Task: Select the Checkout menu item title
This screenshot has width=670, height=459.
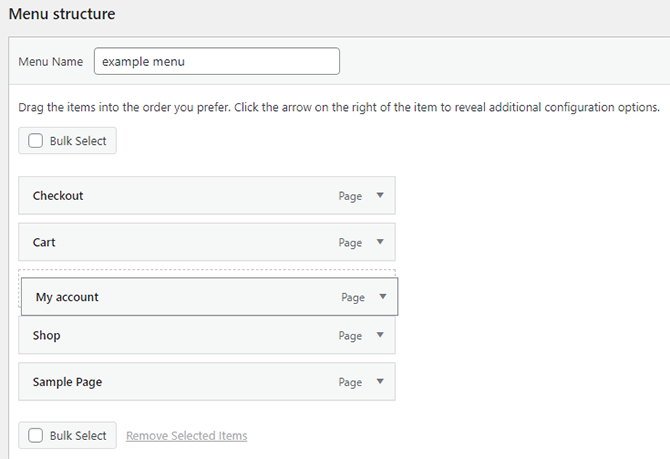Action: (x=58, y=196)
